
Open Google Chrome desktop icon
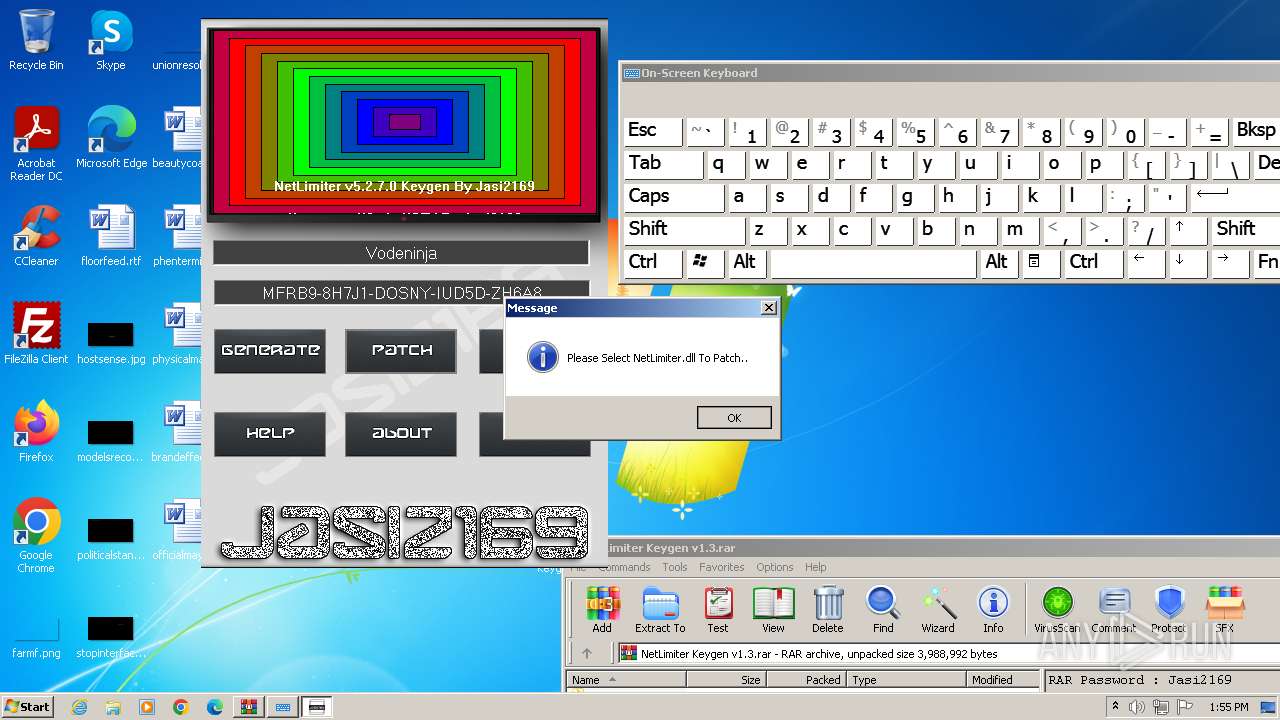(36, 536)
